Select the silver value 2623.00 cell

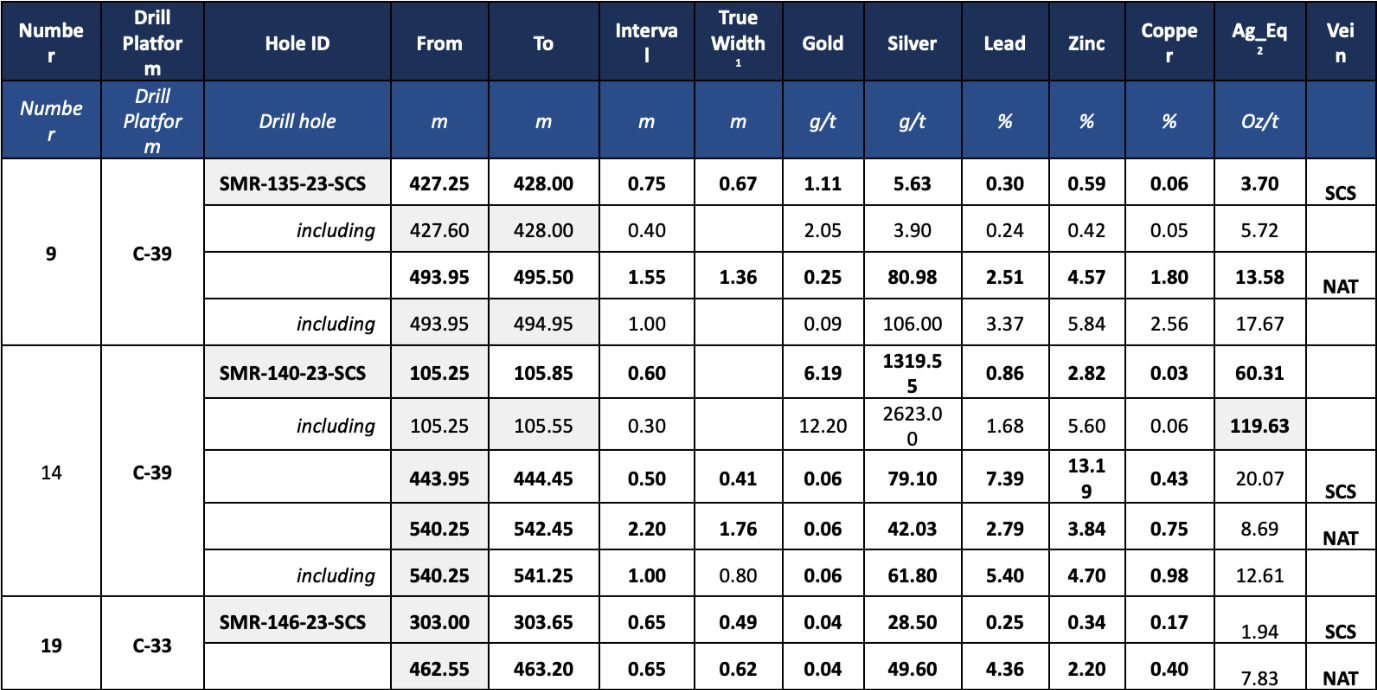[911, 426]
